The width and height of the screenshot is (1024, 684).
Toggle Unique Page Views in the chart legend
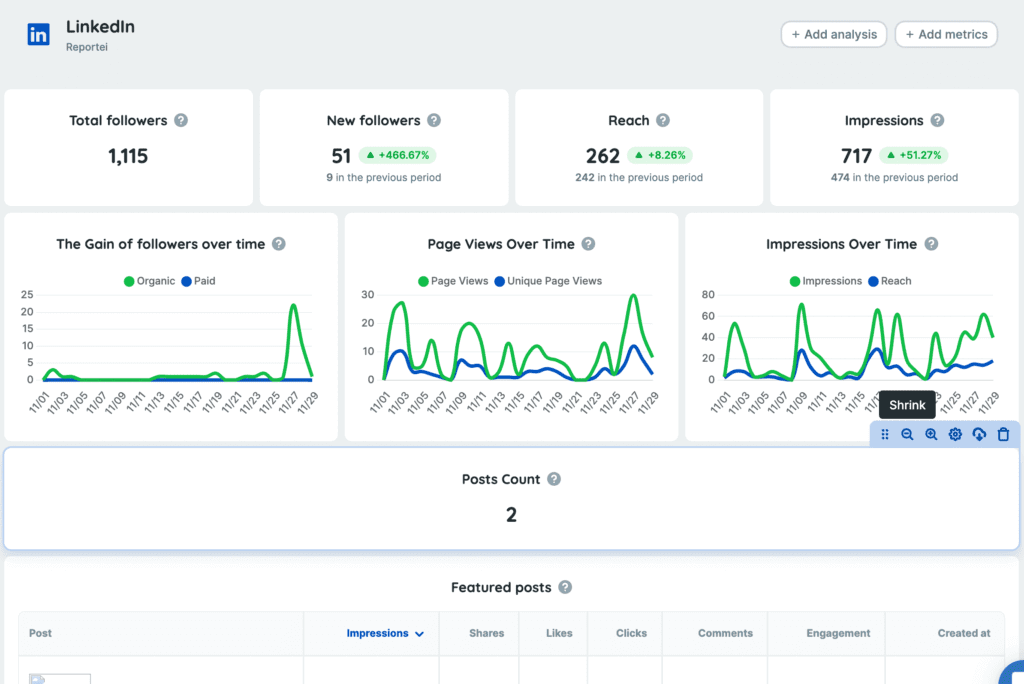pos(548,281)
